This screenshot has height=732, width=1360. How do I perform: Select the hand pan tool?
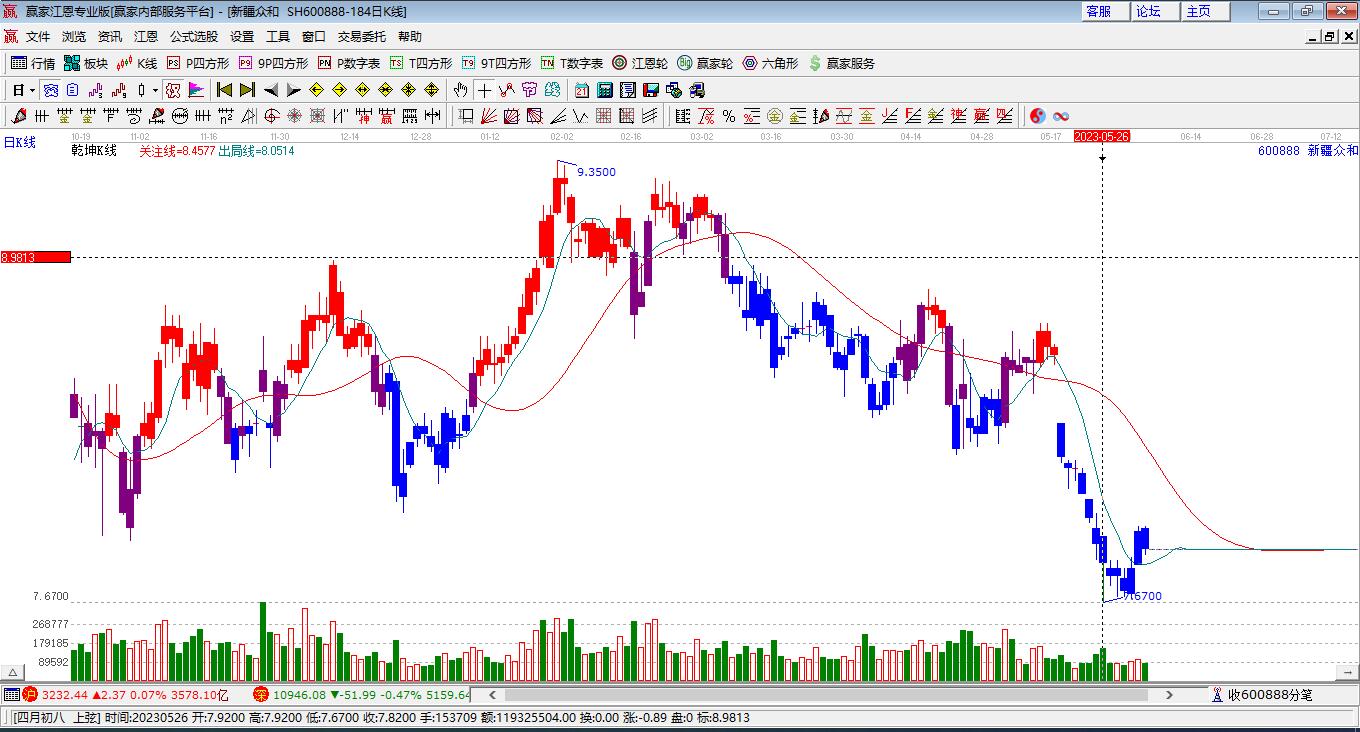click(x=461, y=90)
